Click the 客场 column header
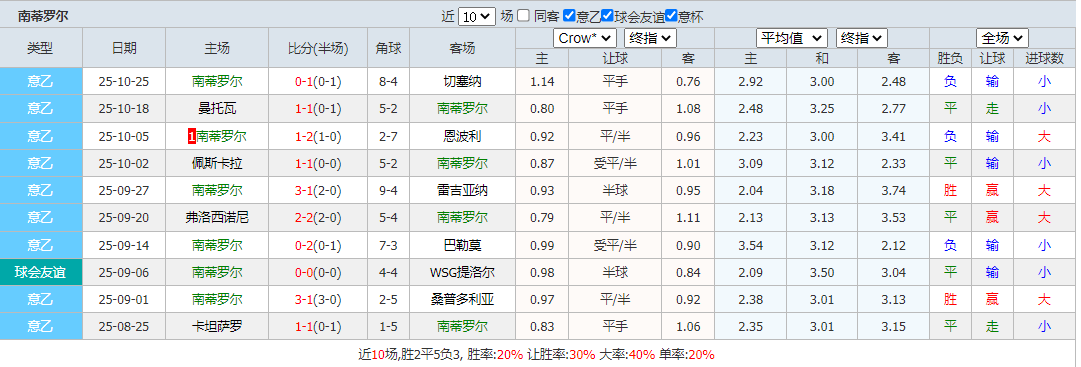 [462, 48]
